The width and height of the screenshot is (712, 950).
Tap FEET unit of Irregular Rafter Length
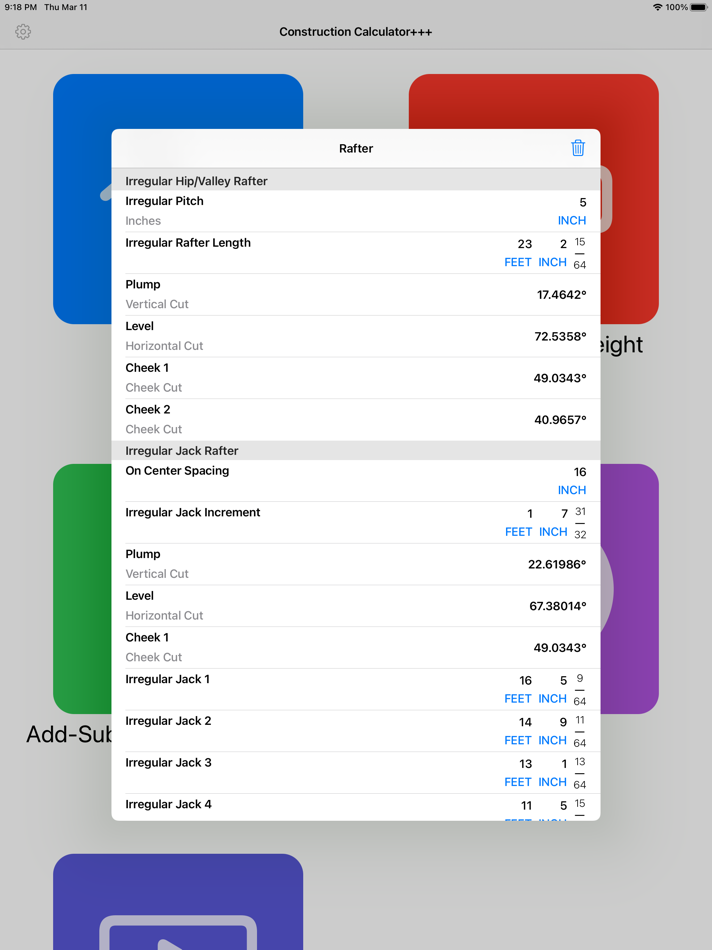coord(517,262)
